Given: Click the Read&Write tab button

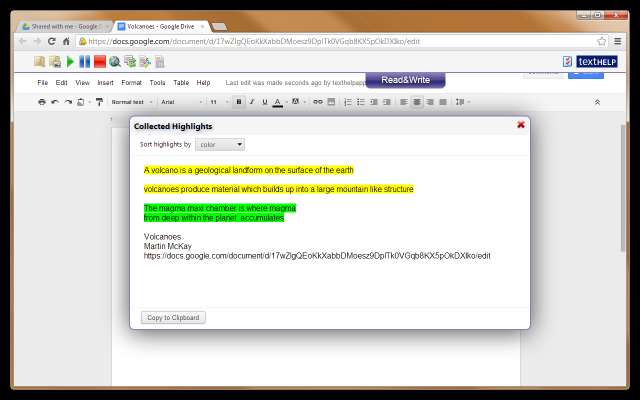Looking at the screenshot, I should (405, 80).
